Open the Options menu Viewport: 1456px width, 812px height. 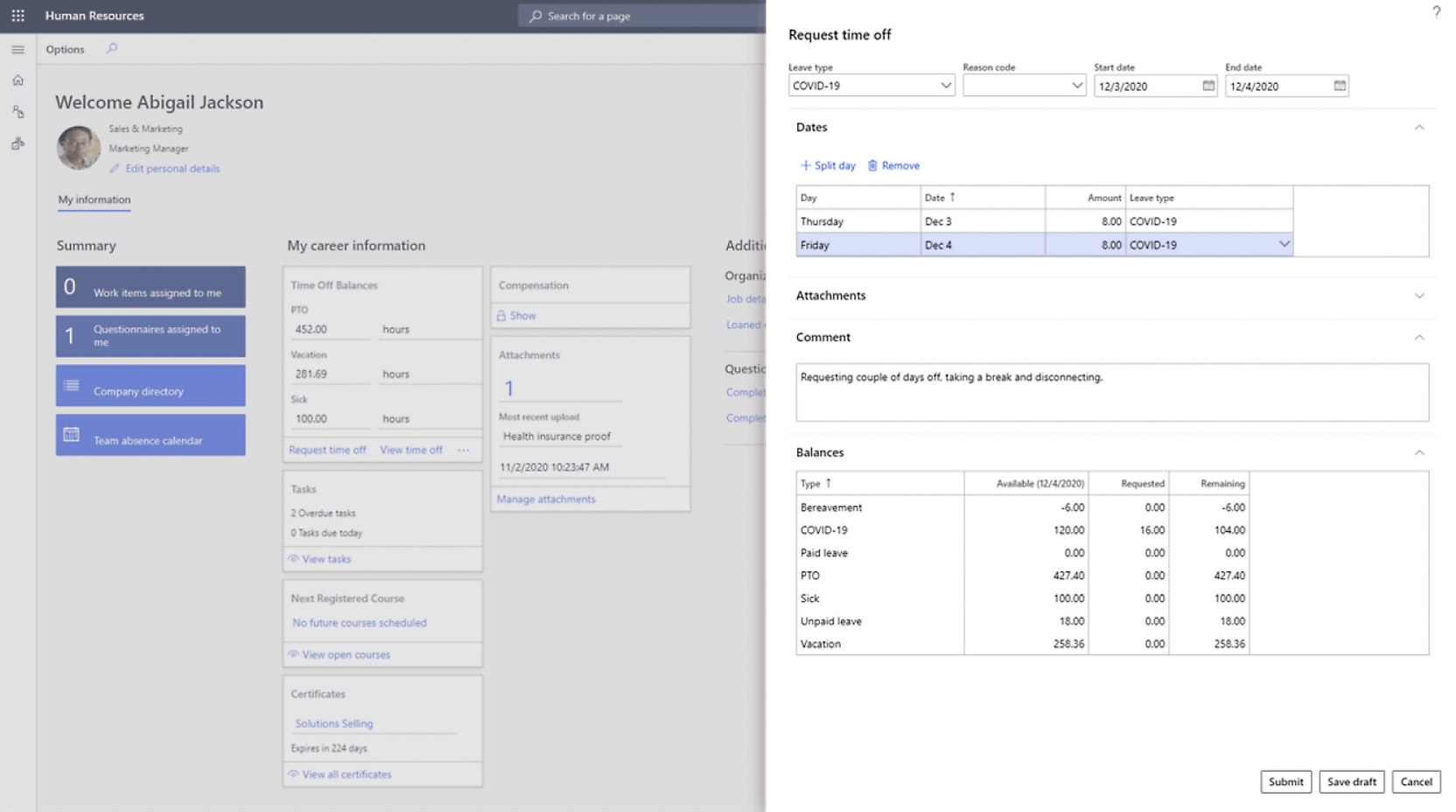click(x=65, y=50)
